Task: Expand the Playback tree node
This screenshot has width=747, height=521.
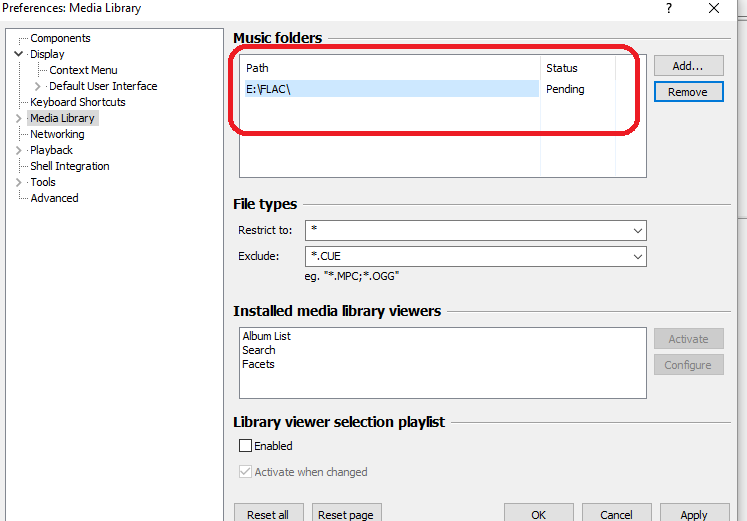Action: click(x=19, y=150)
